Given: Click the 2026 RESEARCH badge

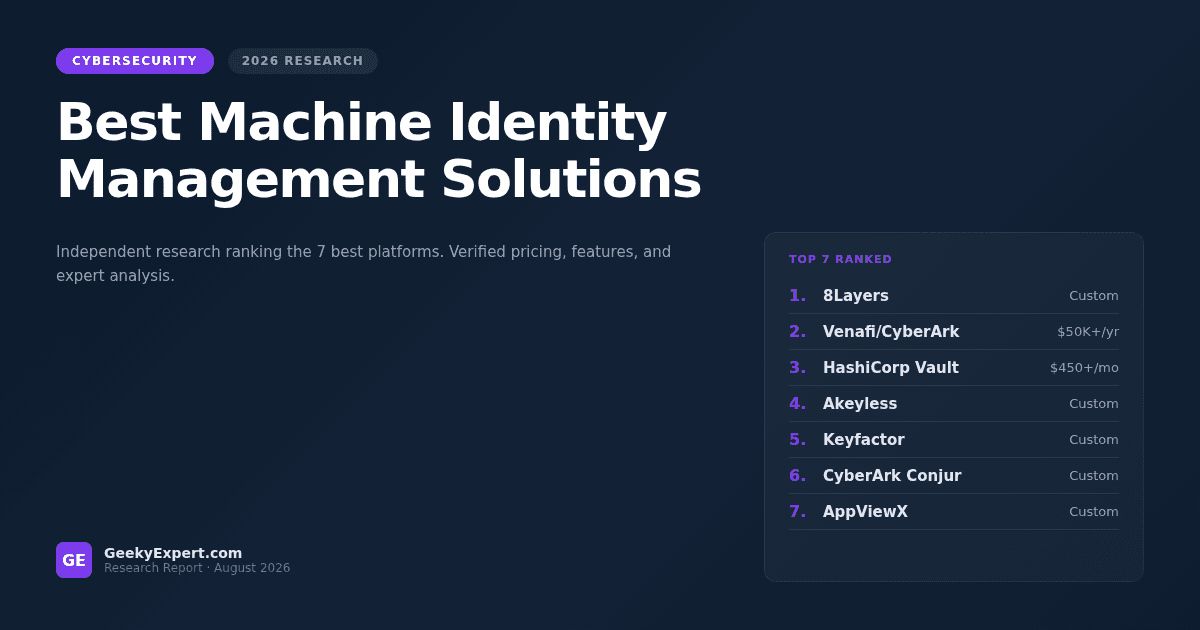Looking at the screenshot, I should click(x=303, y=61).
